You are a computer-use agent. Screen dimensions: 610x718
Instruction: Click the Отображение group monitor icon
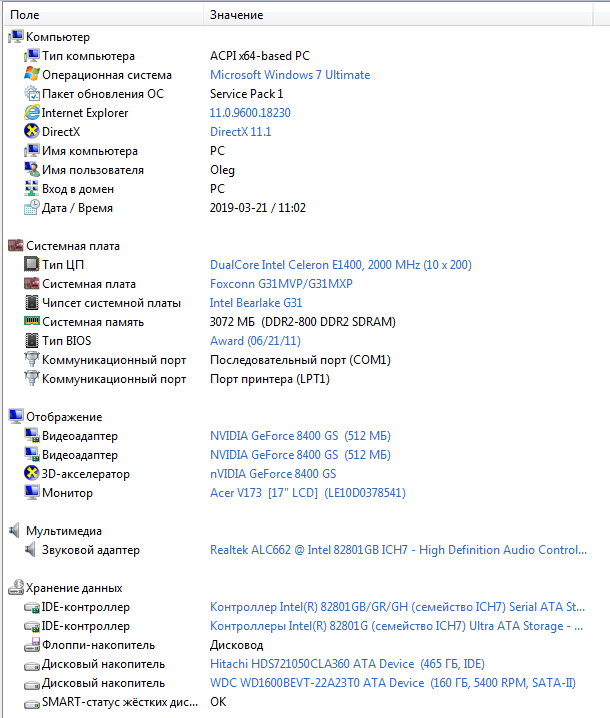pos(16,416)
